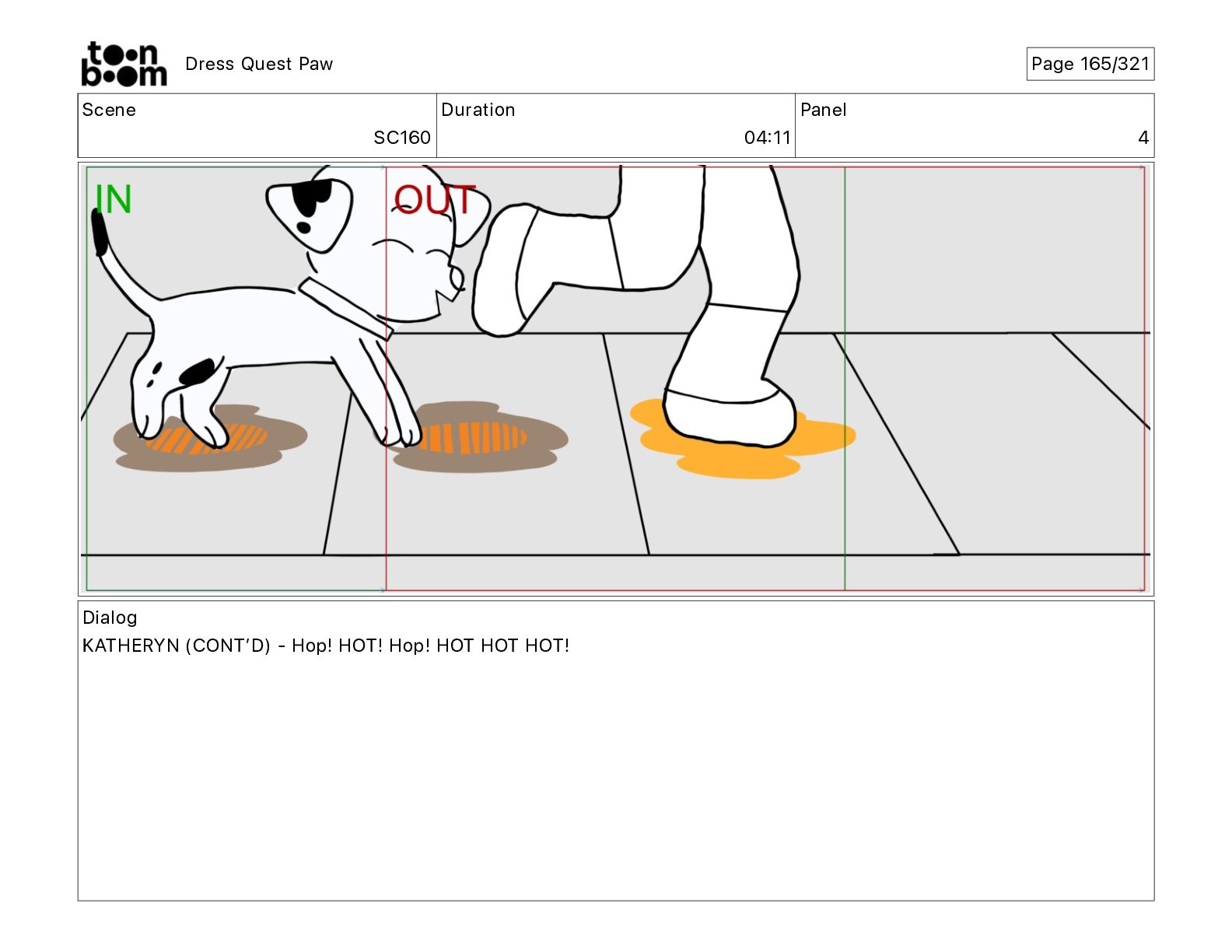Select the duration value '04:11'
This screenshot has width=1232, height=952.
[767, 138]
